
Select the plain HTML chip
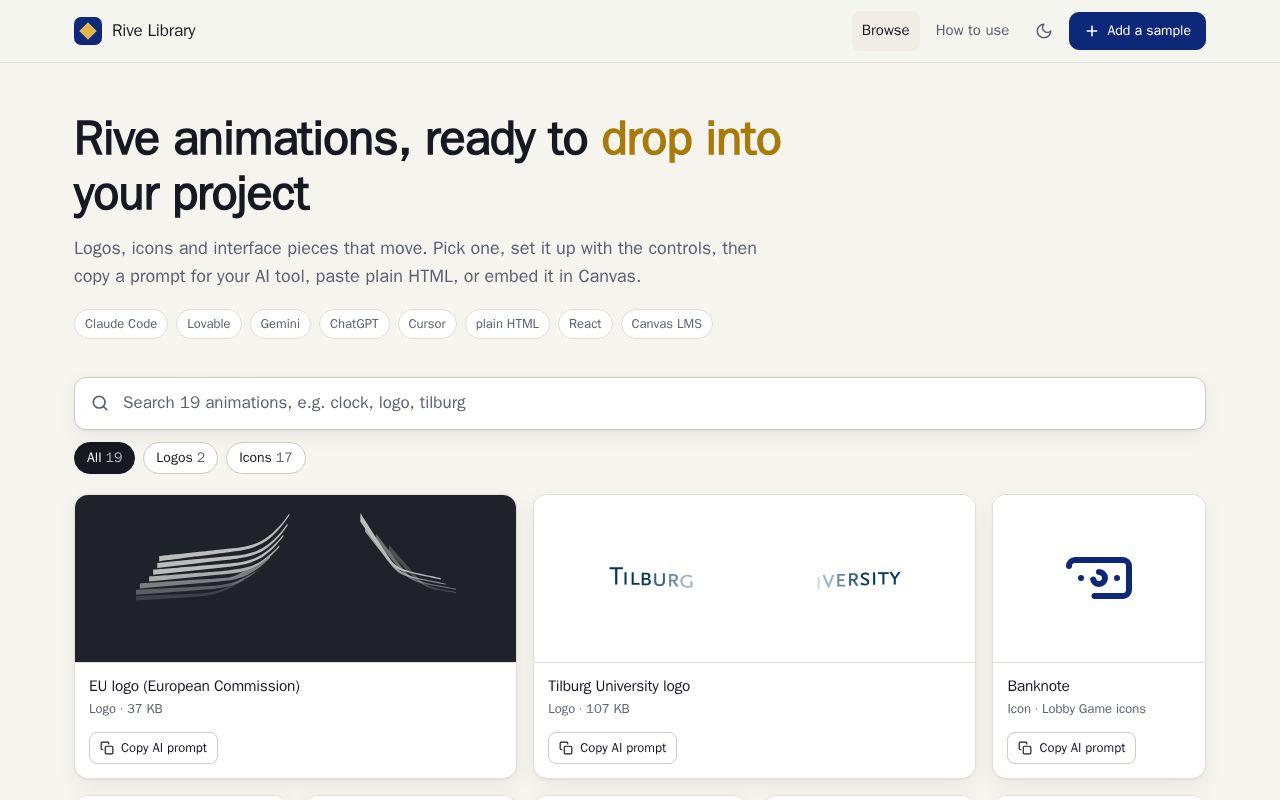pyautogui.click(x=507, y=324)
